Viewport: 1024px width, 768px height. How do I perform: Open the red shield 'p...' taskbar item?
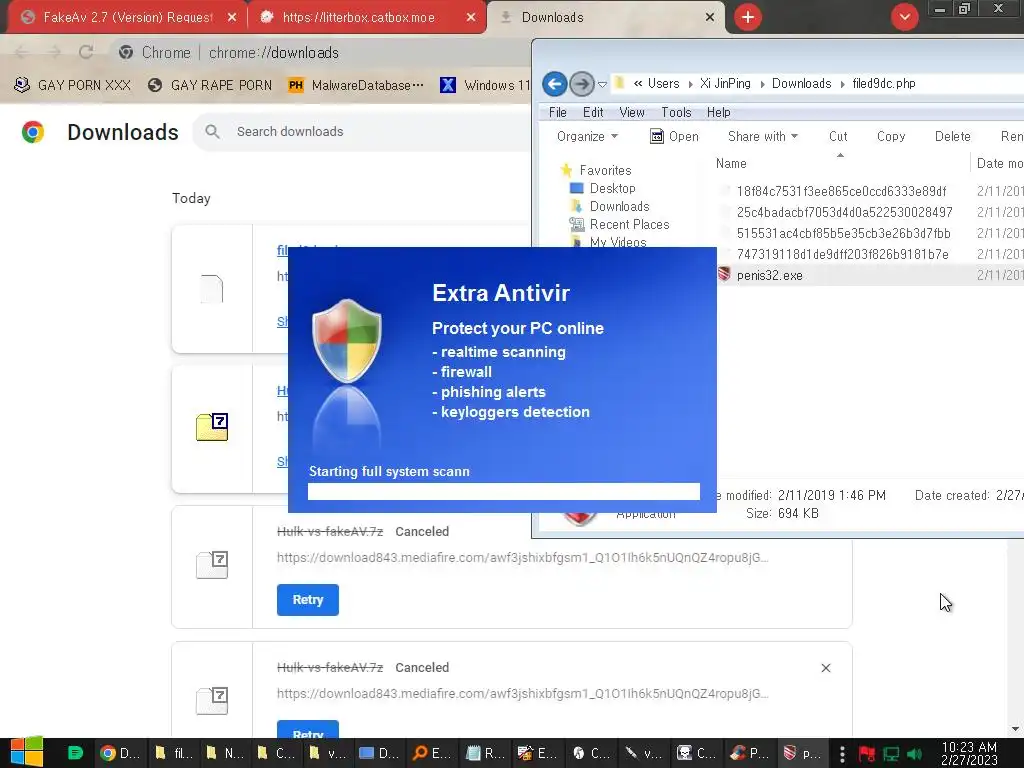pyautogui.click(x=801, y=753)
